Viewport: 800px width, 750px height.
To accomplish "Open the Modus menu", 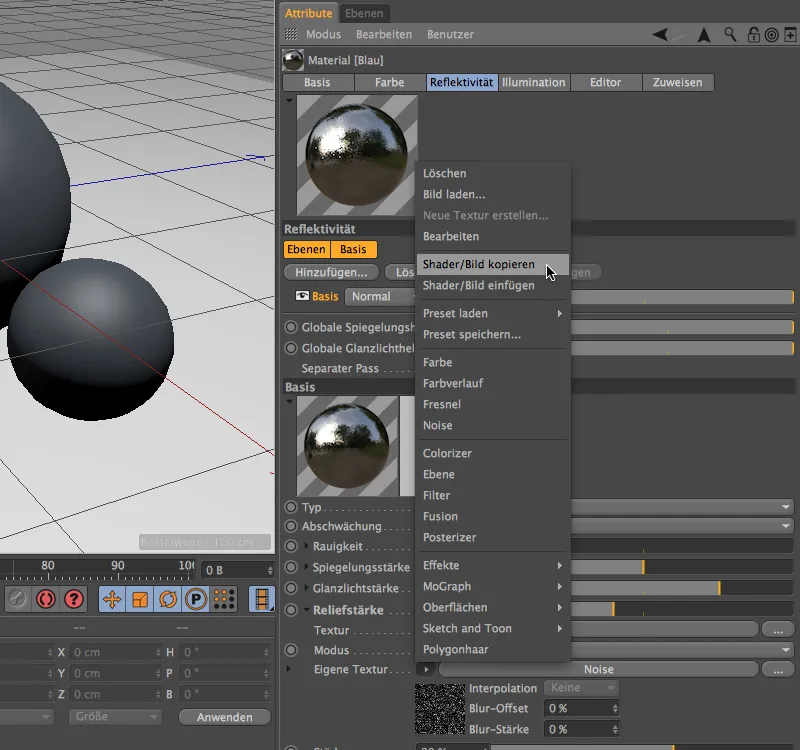I will 323,34.
